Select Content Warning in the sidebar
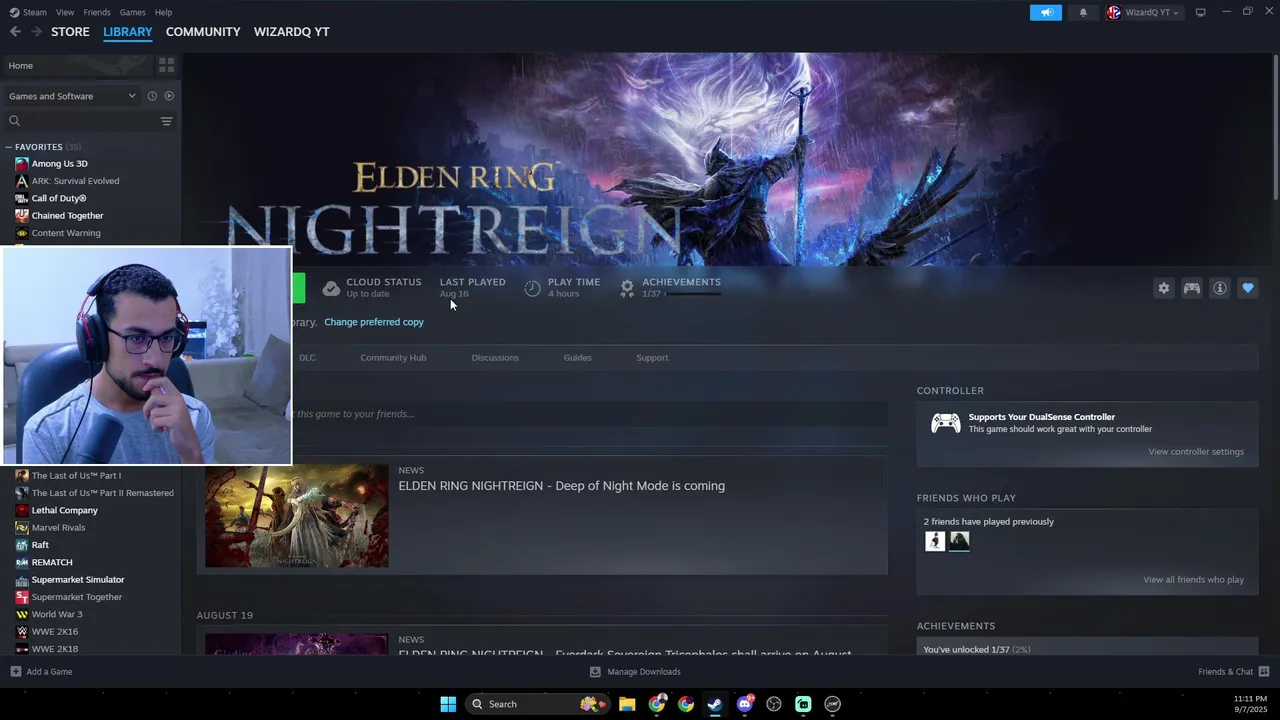 [66, 233]
